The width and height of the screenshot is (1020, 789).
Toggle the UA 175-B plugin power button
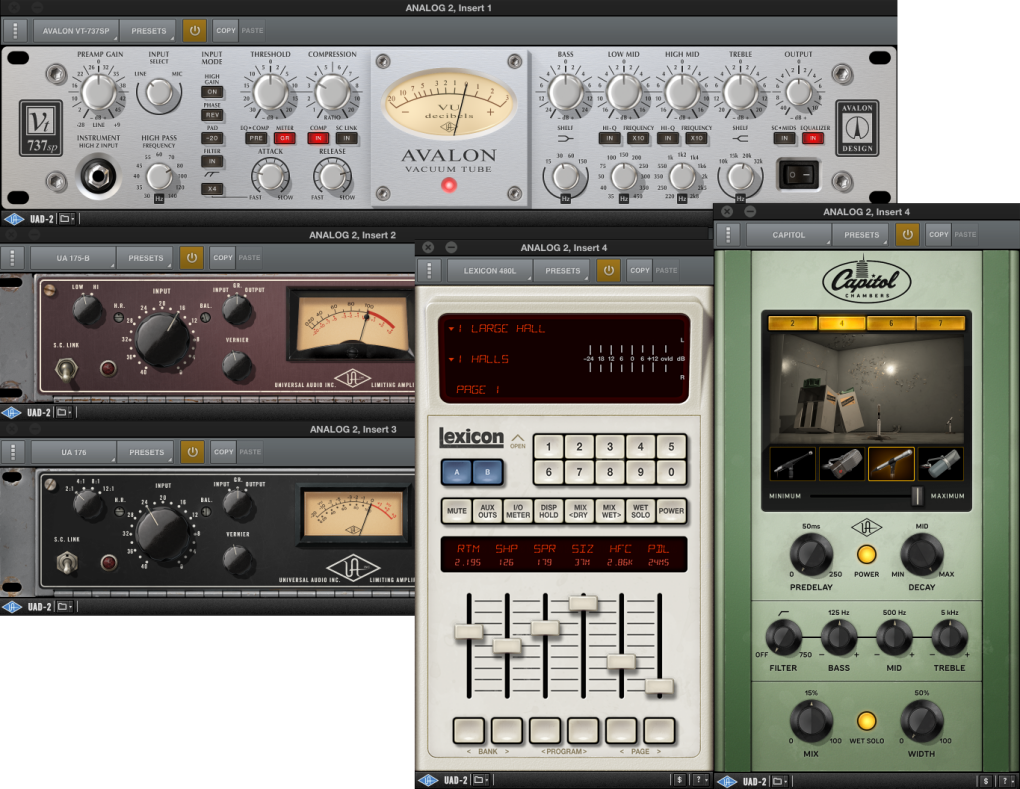pyautogui.click(x=192, y=258)
